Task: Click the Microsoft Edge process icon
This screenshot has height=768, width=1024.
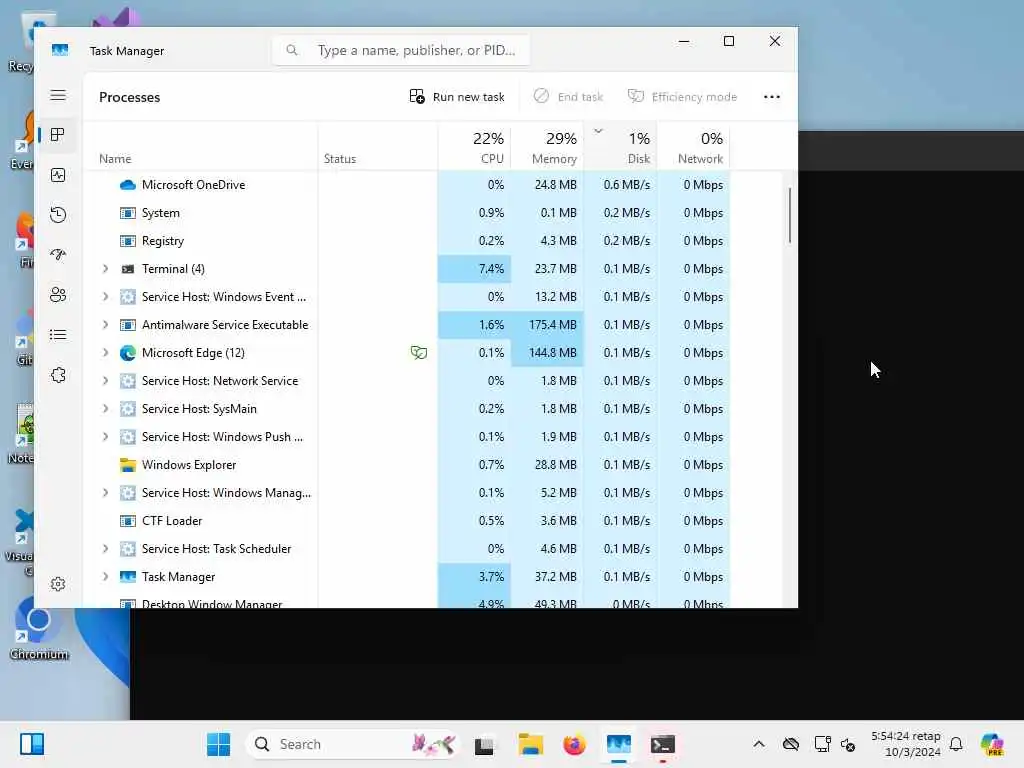Action: click(x=127, y=353)
